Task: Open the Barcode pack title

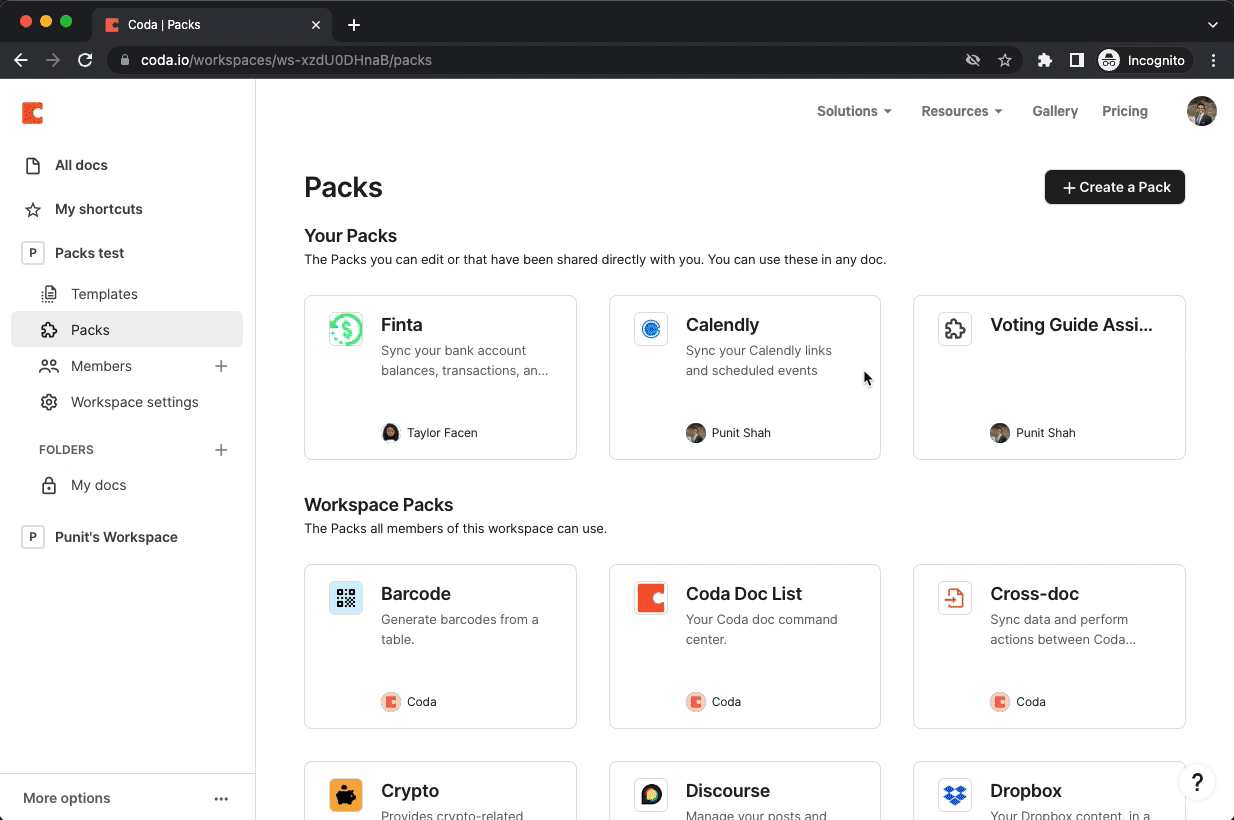Action: 416,594
